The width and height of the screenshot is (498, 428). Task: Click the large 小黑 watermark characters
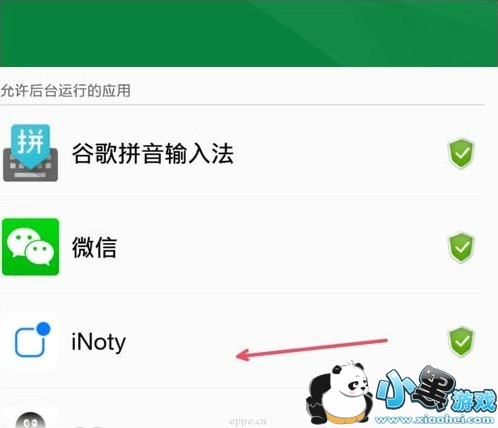tap(416, 388)
